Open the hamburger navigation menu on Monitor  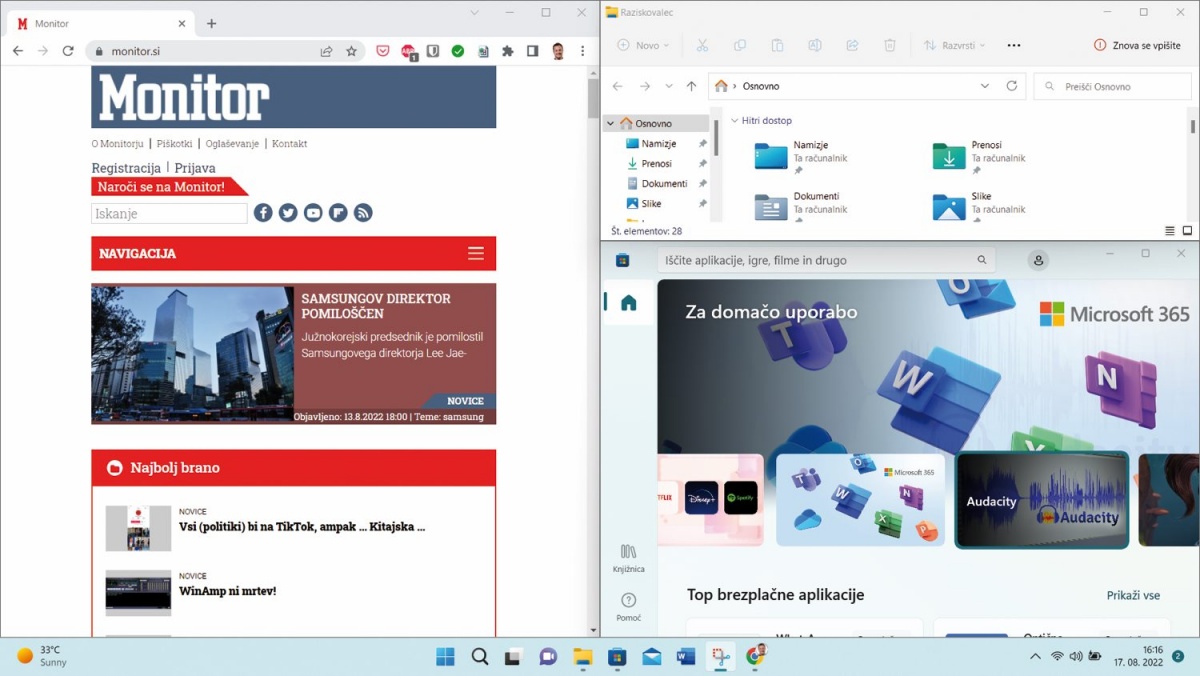point(476,254)
